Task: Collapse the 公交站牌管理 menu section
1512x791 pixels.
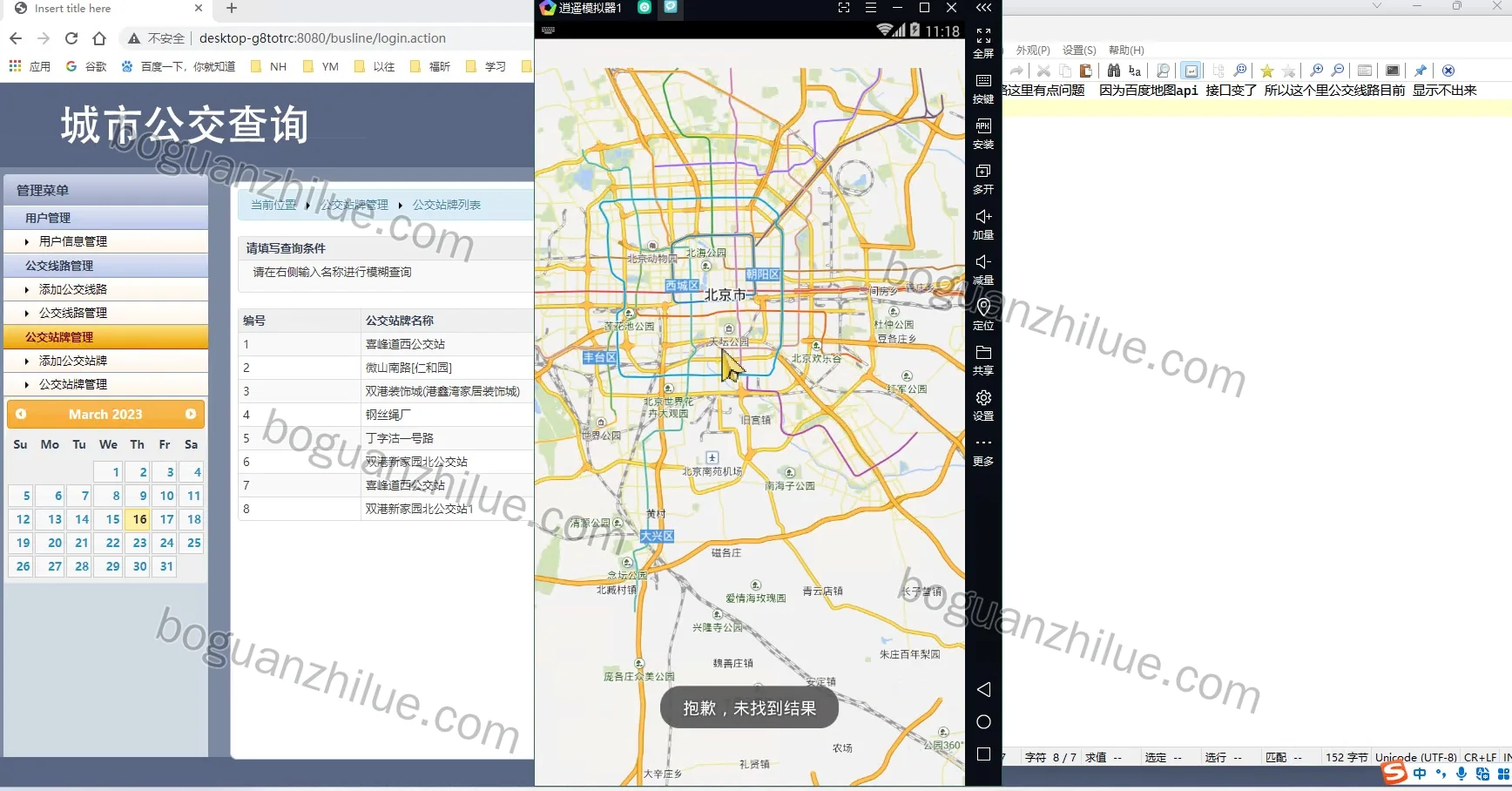Action: (105, 337)
